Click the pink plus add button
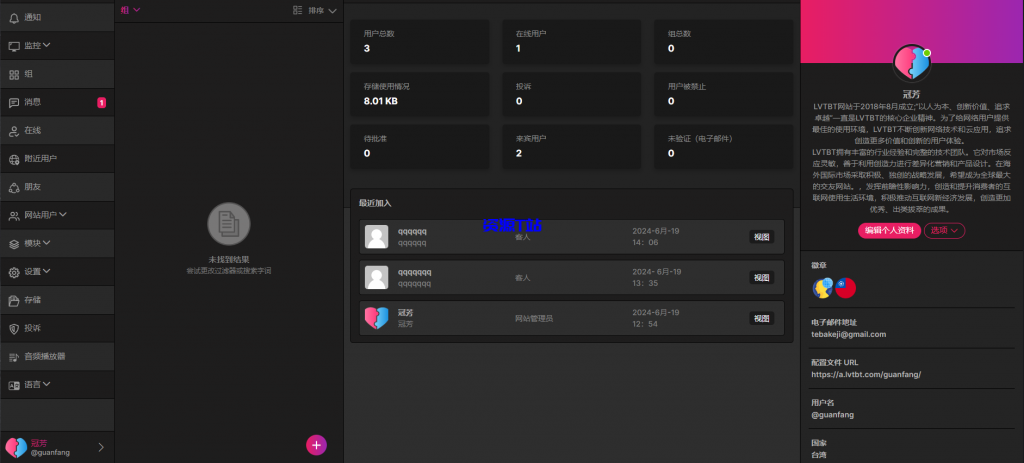The width and height of the screenshot is (1024, 463). (316, 445)
